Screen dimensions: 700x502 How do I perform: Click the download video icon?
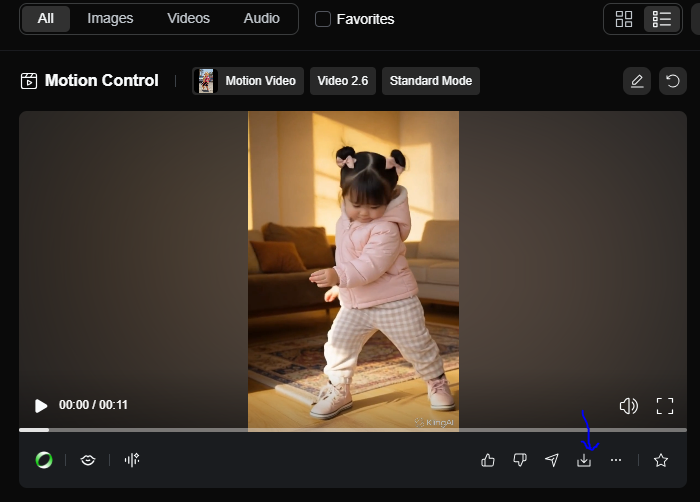[584, 460]
